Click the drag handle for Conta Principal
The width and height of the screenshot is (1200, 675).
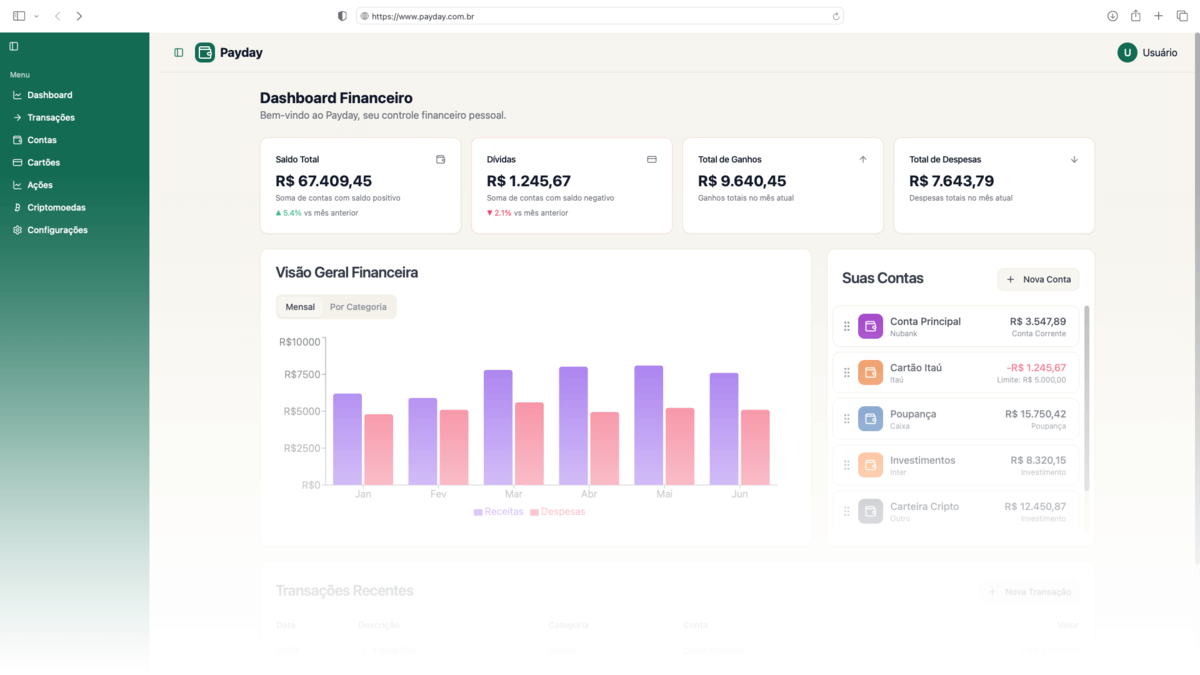[847, 326]
